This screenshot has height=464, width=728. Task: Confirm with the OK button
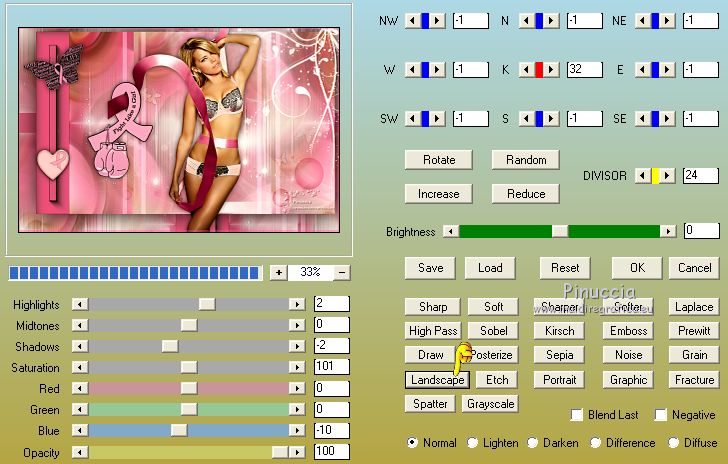[x=637, y=268]
